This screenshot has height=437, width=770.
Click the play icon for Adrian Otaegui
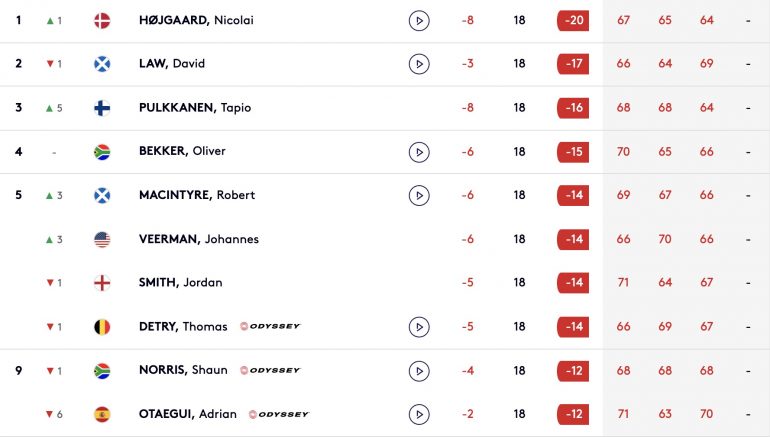click(419, 414)
